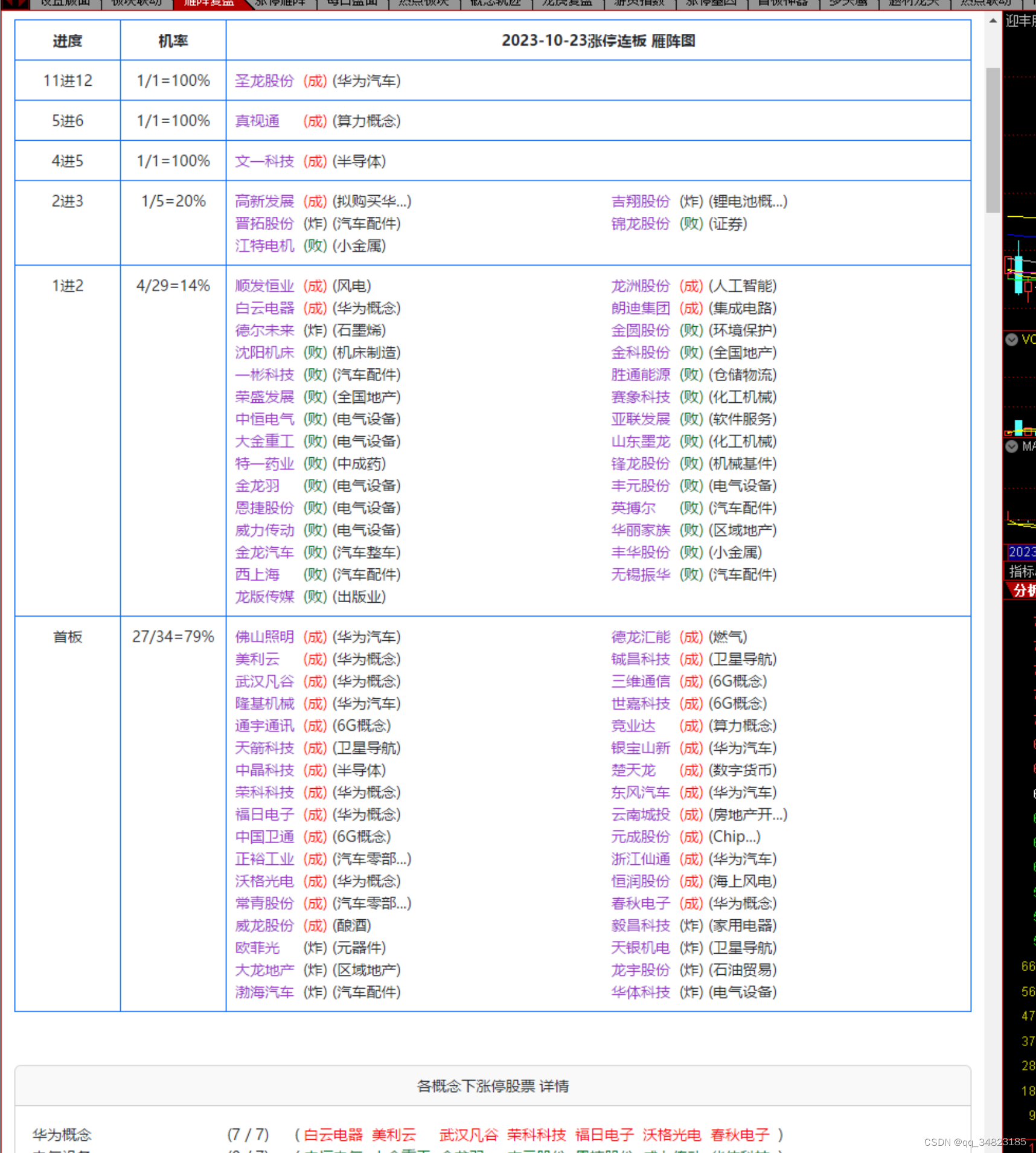Open stock 中国卫通
This screenshot has height=1153, width=1036.
(264, 837)
